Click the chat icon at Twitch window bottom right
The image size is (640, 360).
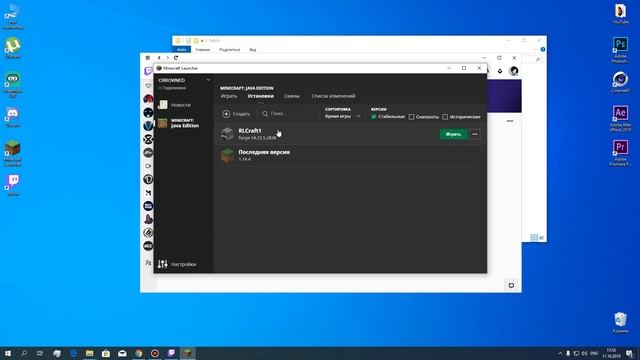click(x=511, y=285)
